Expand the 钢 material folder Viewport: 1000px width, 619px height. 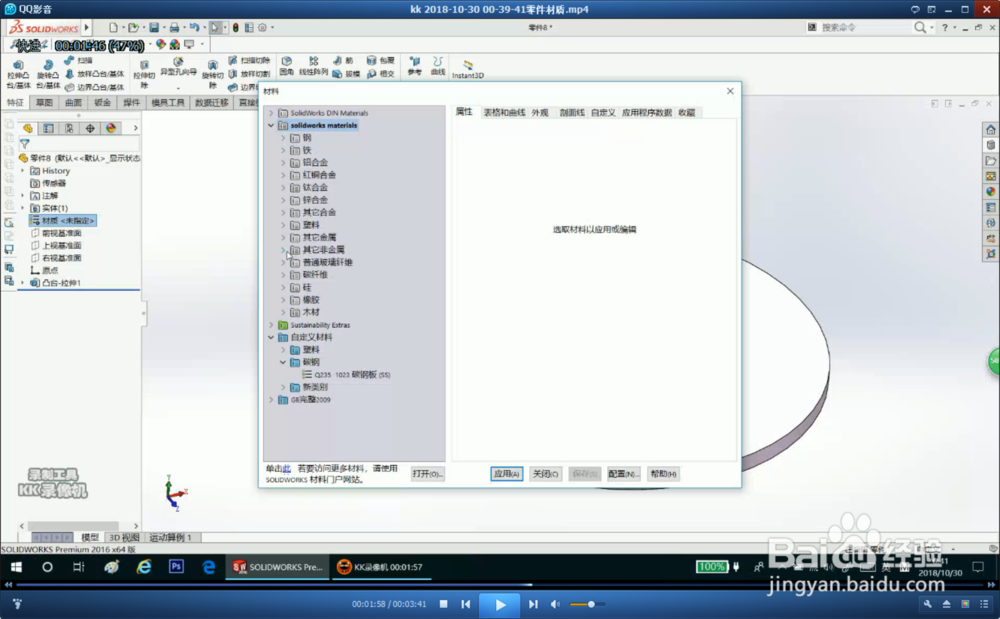point(283,138)
